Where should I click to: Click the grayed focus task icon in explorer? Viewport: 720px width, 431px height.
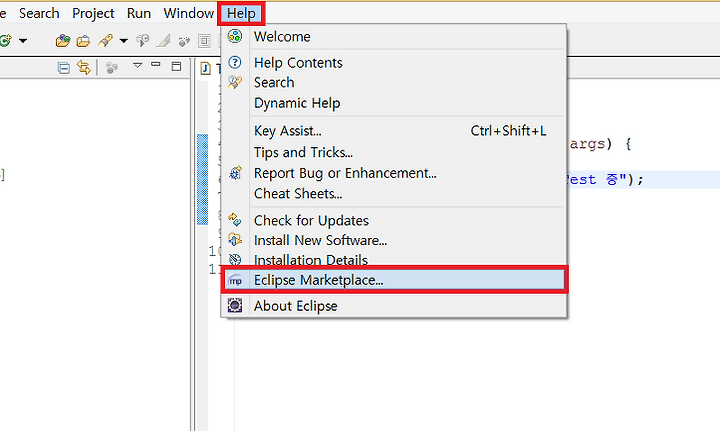coord(112,68)
